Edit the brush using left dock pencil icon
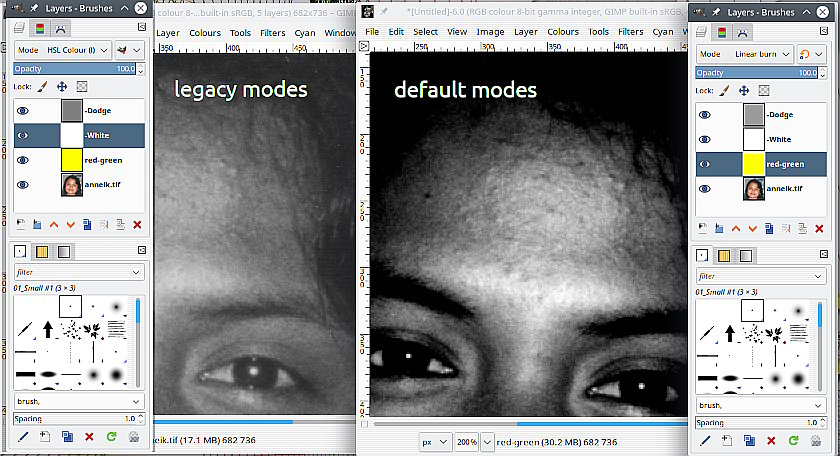 pyautogui.click(x=22, y=437)
